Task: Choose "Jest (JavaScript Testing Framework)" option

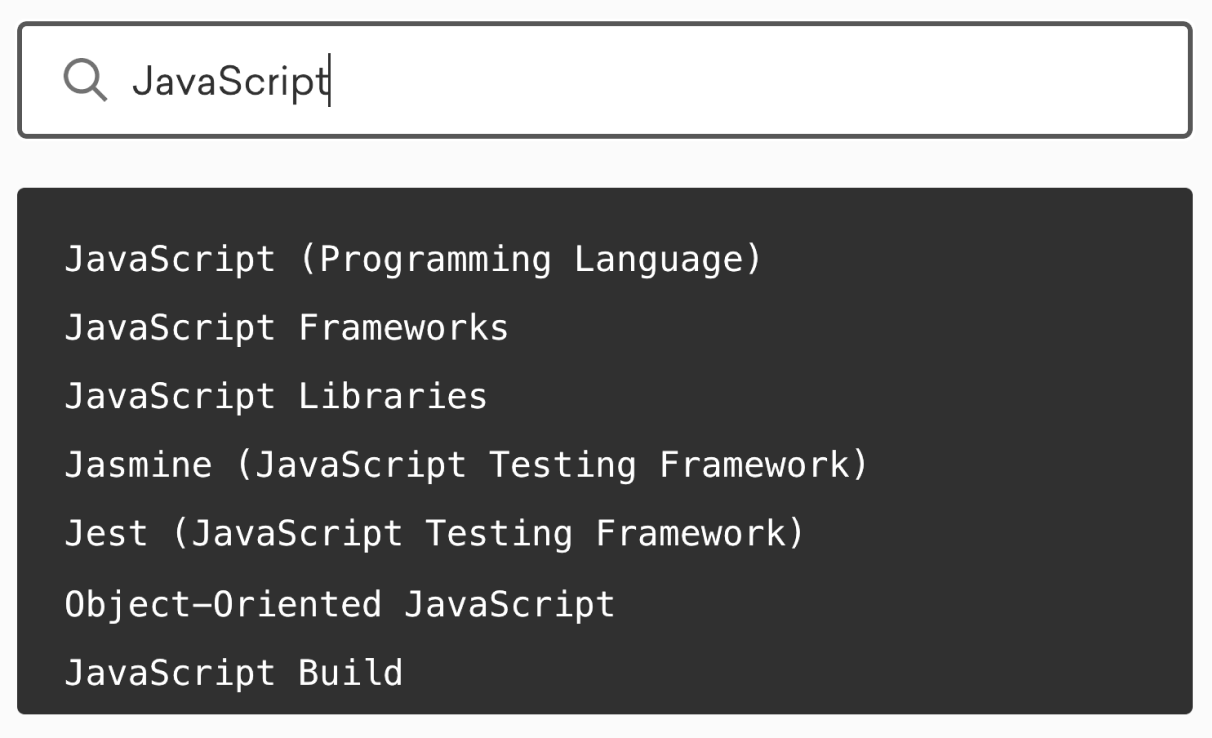Action: coord(434,533)
